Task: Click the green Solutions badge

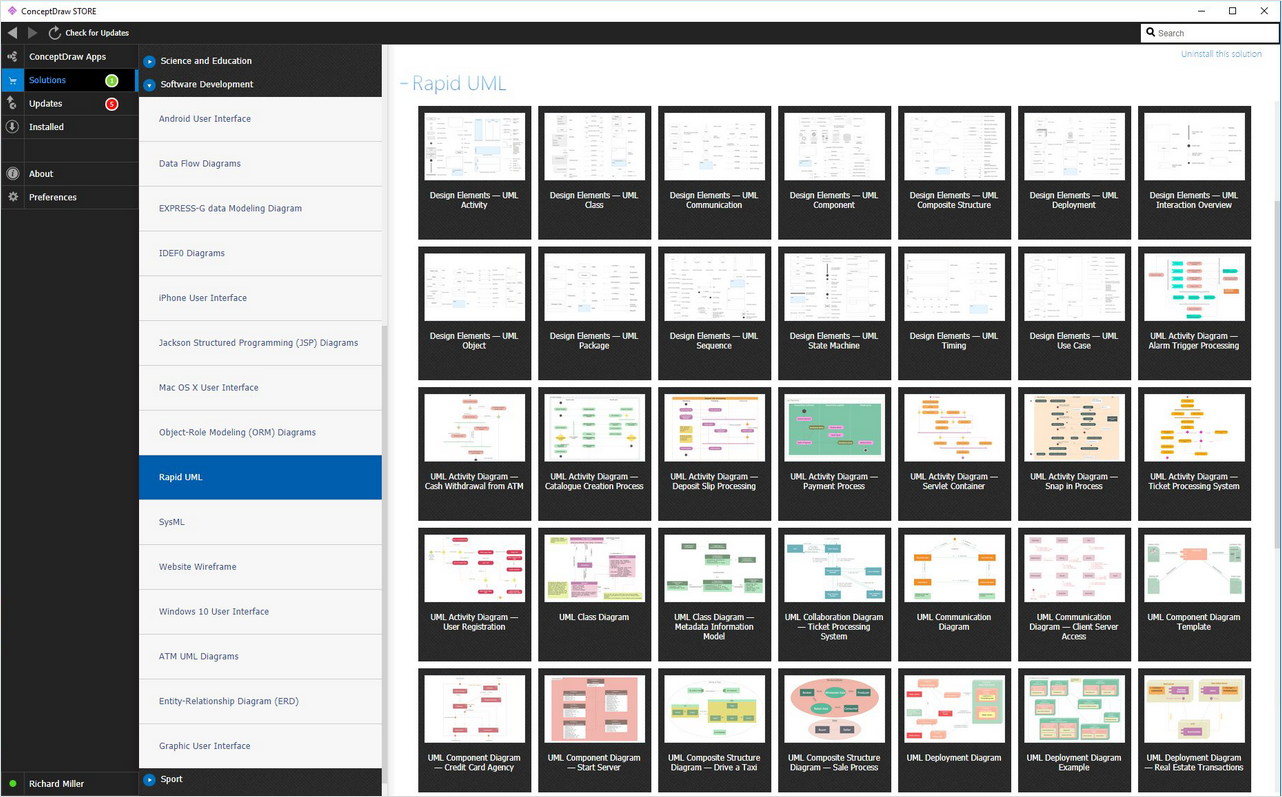Action: coord(112,80)
